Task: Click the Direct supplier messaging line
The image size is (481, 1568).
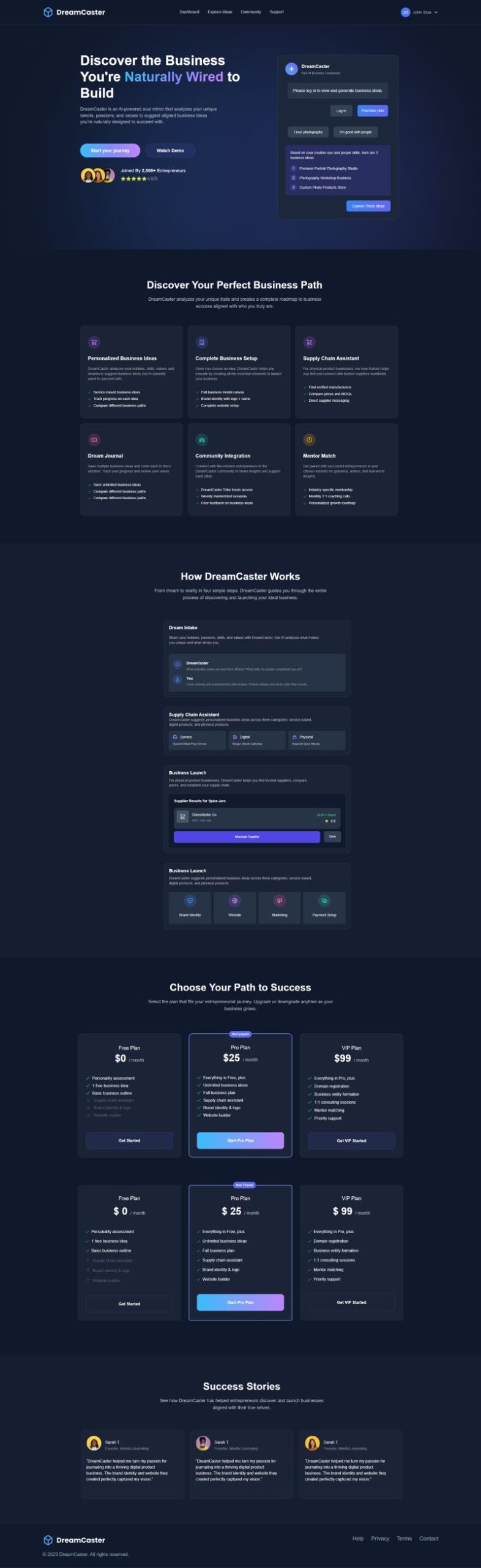Action: pyautogui.click(x=329, y=401)
